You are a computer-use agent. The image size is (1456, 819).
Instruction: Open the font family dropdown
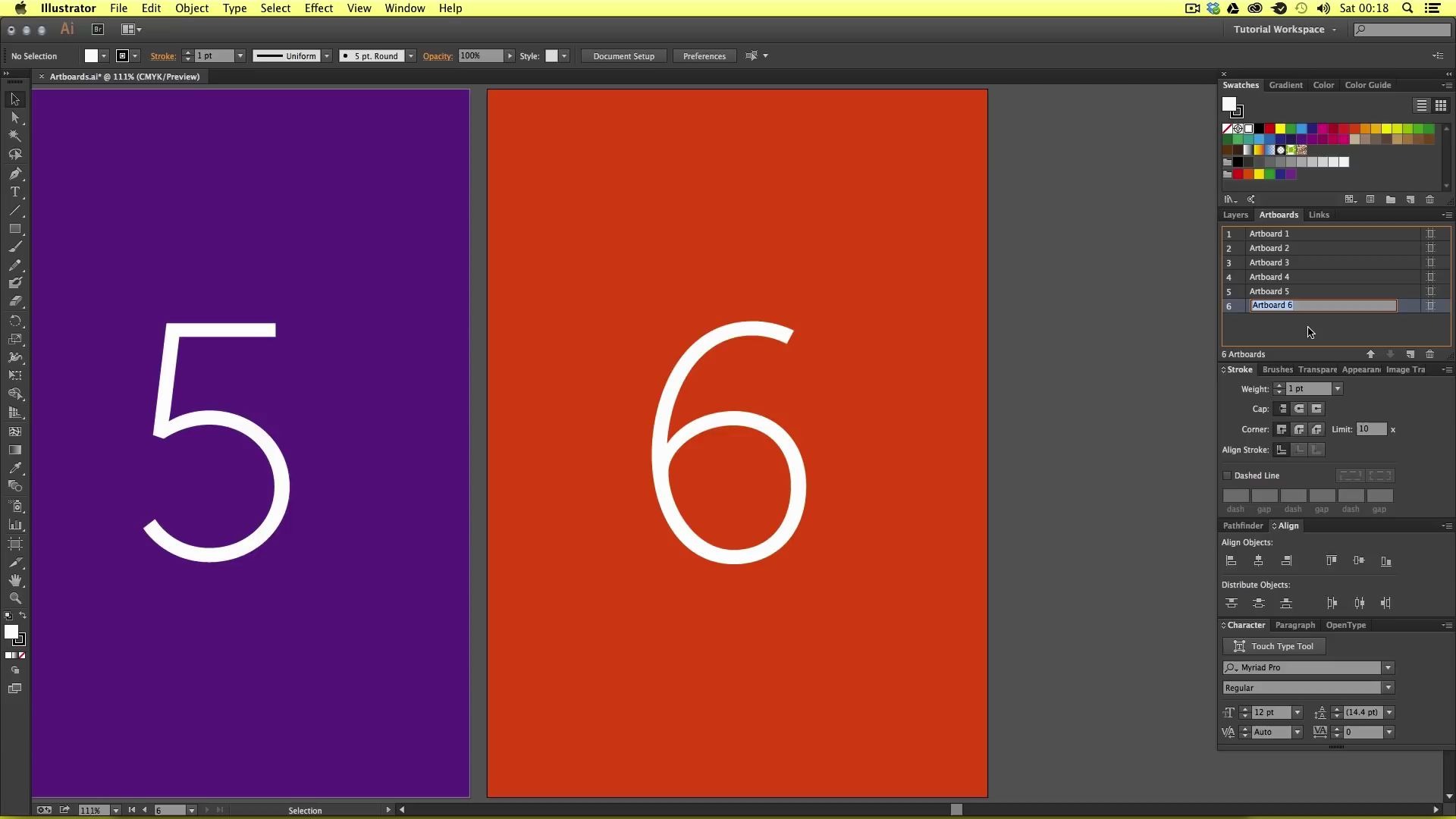point(1388,668)
